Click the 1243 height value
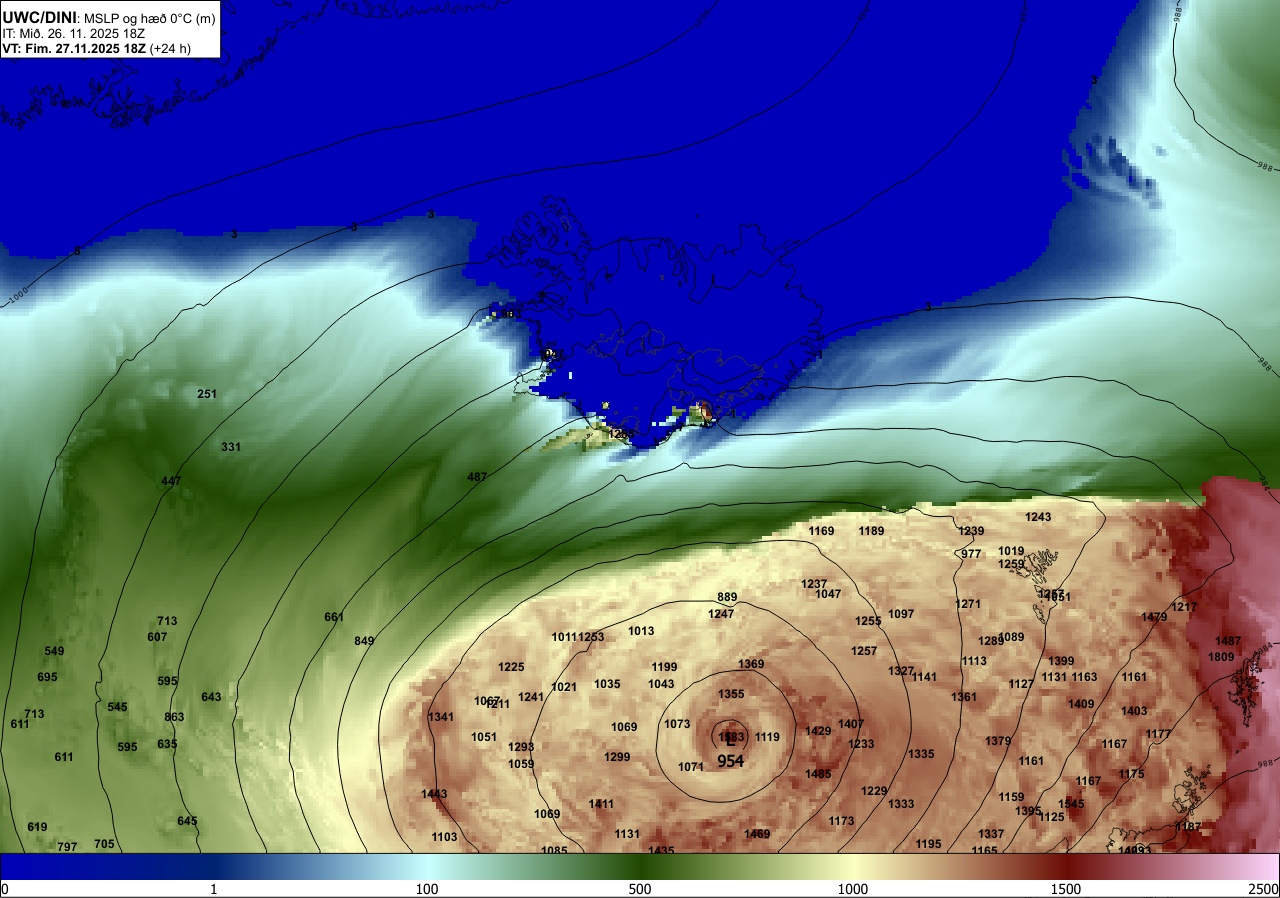The height and width of the screenshot is (898, 1280). (1038, 517)
